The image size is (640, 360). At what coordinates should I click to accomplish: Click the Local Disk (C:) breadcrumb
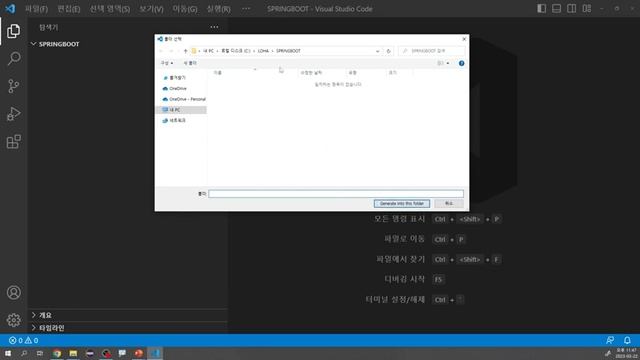click(236, 51)
